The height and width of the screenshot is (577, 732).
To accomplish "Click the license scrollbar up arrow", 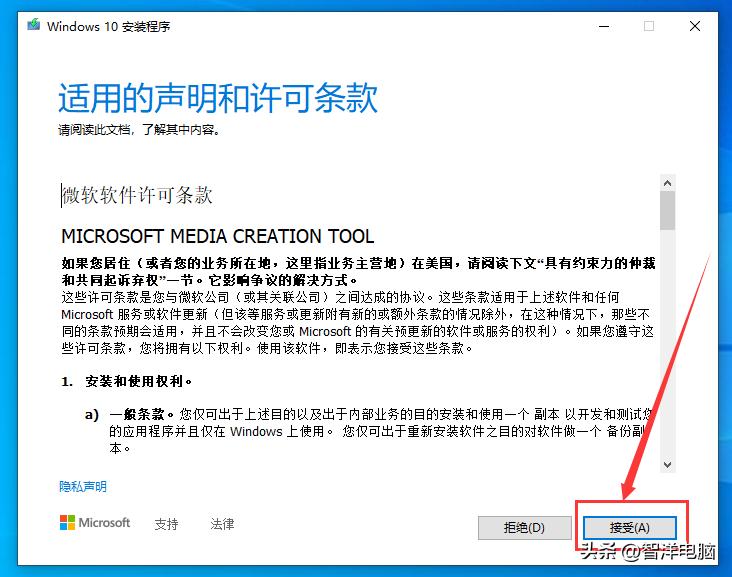I will 668,183.
